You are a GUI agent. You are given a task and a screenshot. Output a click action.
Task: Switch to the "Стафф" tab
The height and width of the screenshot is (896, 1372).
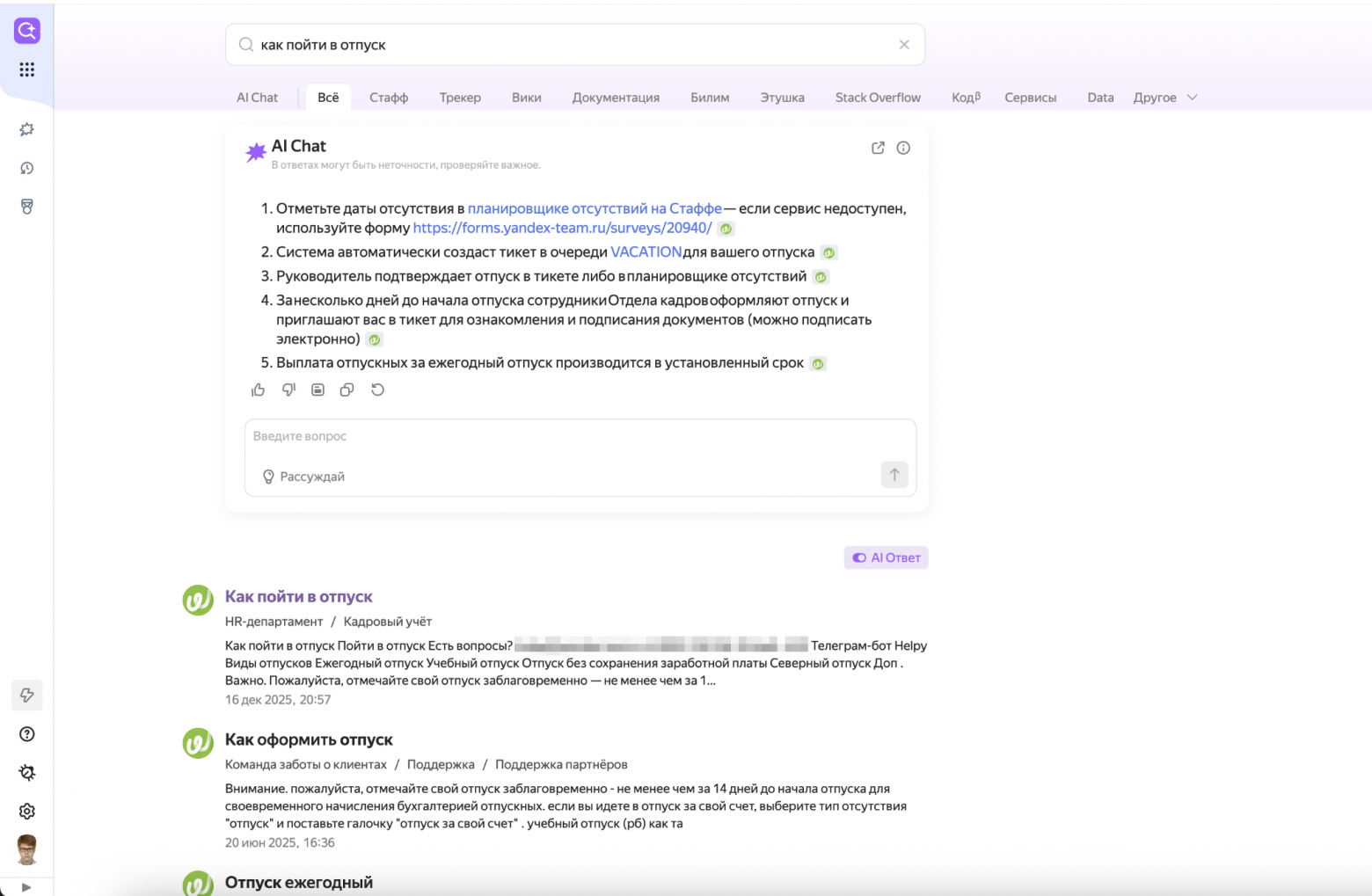pos(389,98)
